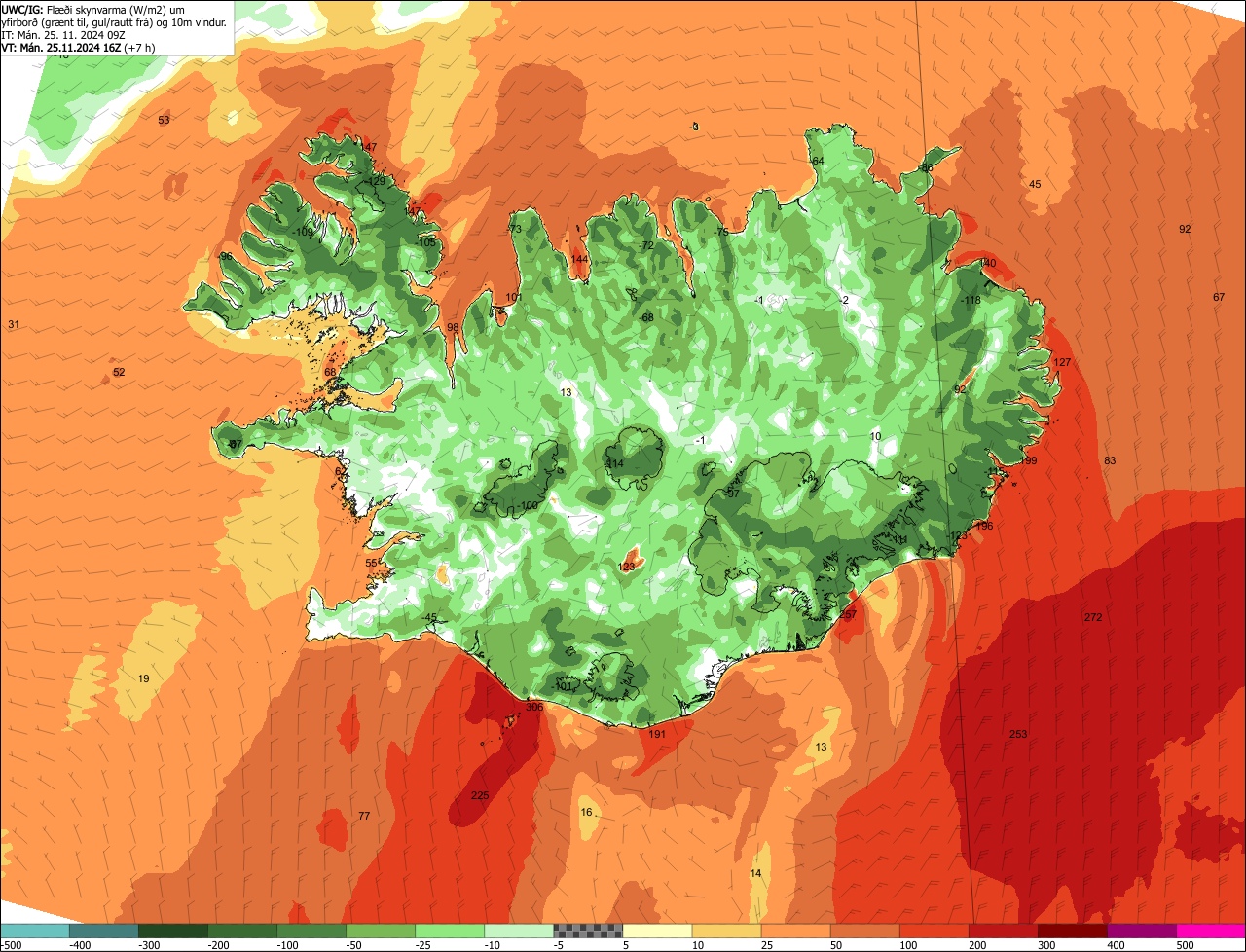Click the -118 value in east Iceland

click(971, 300)
